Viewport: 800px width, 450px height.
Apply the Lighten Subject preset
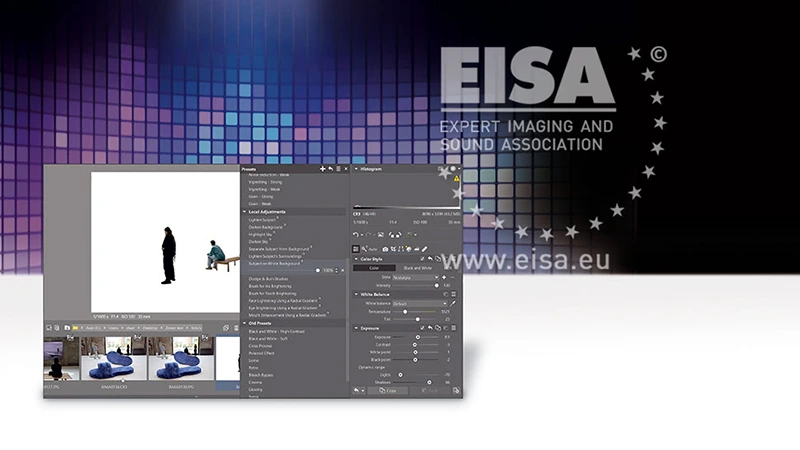pos(262,220)
